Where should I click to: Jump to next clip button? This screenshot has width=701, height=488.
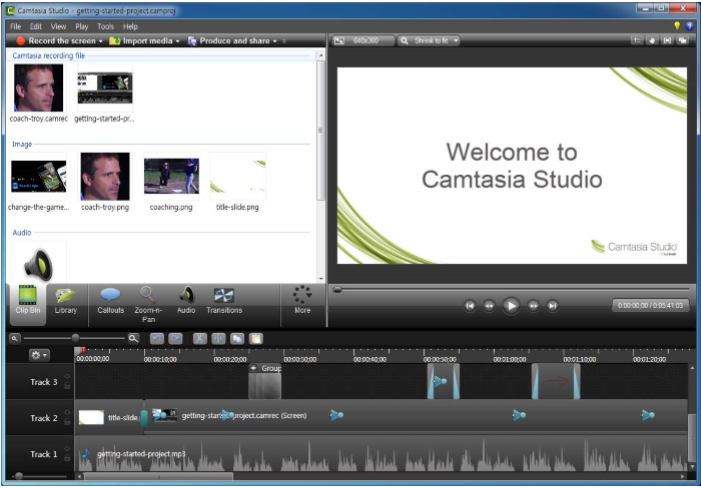click(553, 306)
